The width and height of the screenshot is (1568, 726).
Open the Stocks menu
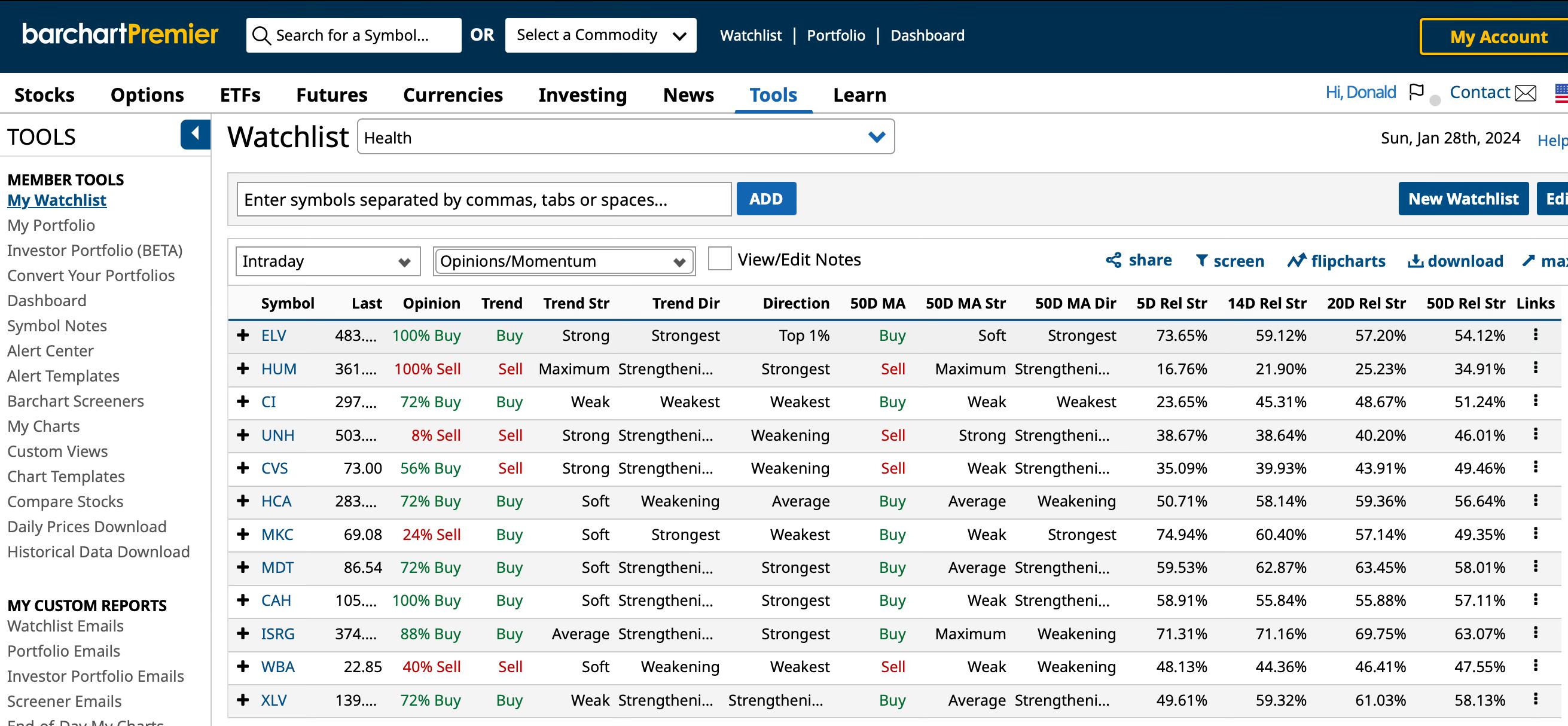[x=44, y=95]
